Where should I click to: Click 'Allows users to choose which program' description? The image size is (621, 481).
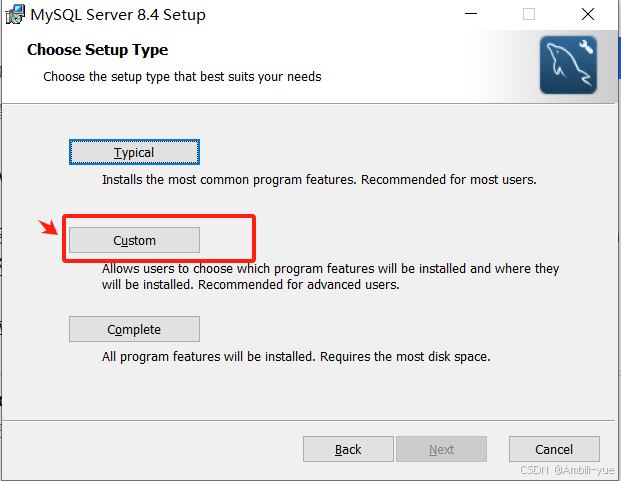[x=330, y=276]
